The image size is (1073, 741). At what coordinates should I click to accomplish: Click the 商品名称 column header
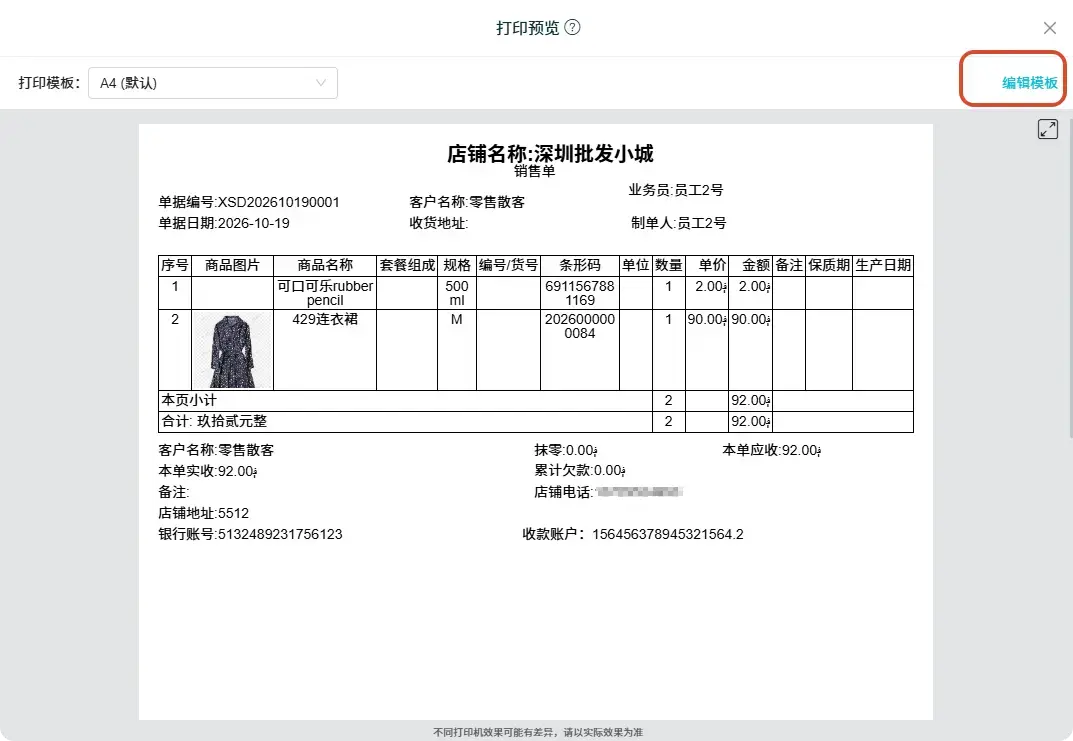point(325,265)
